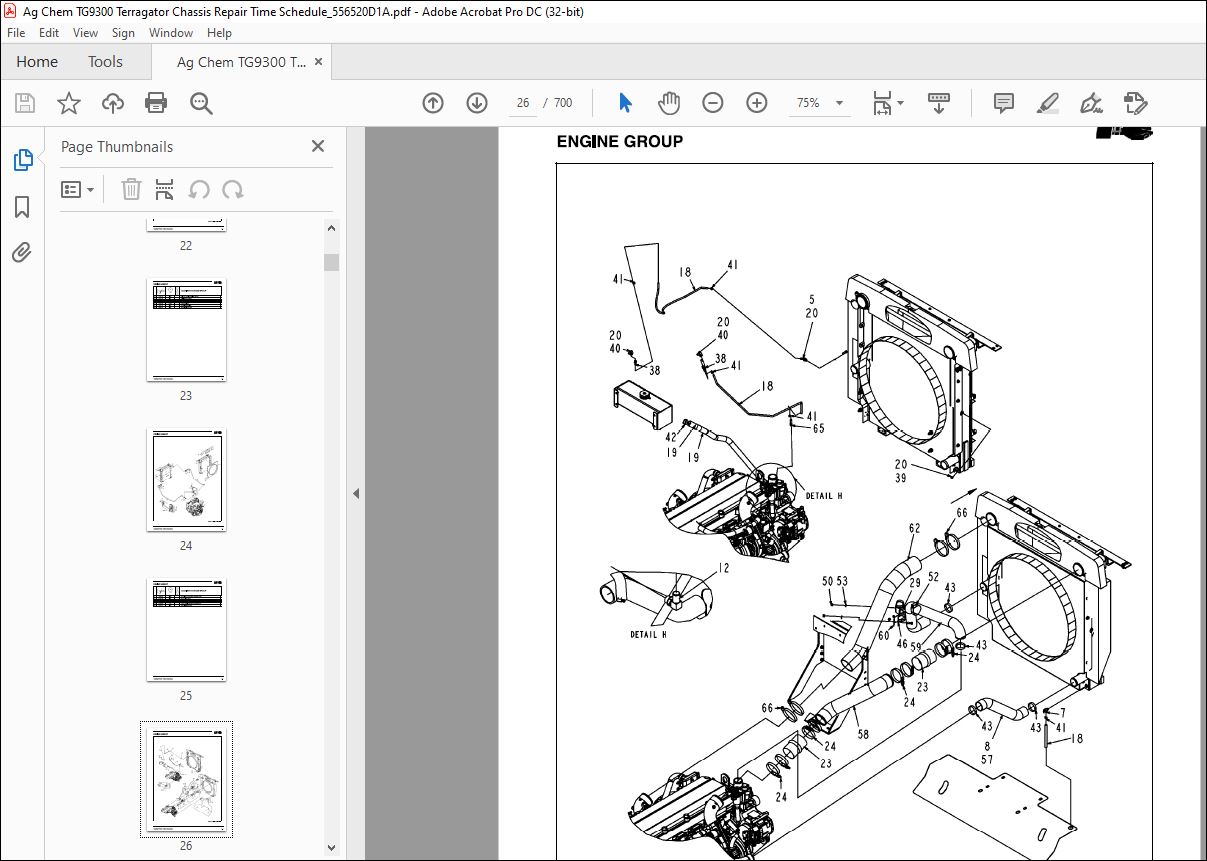Open Page Thumbnails side panel icon
The width and height of the screenshot is (1207, 861).
(22, 160)
